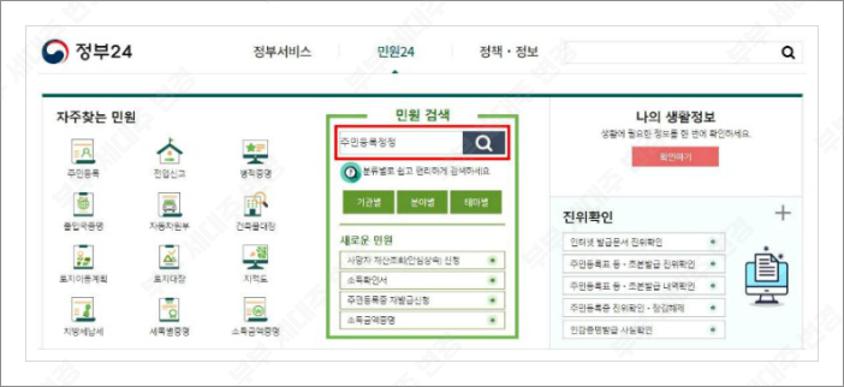Click the header search magnifier icon
The height and width of the screenshot is (387, 844).
(787, 53)
